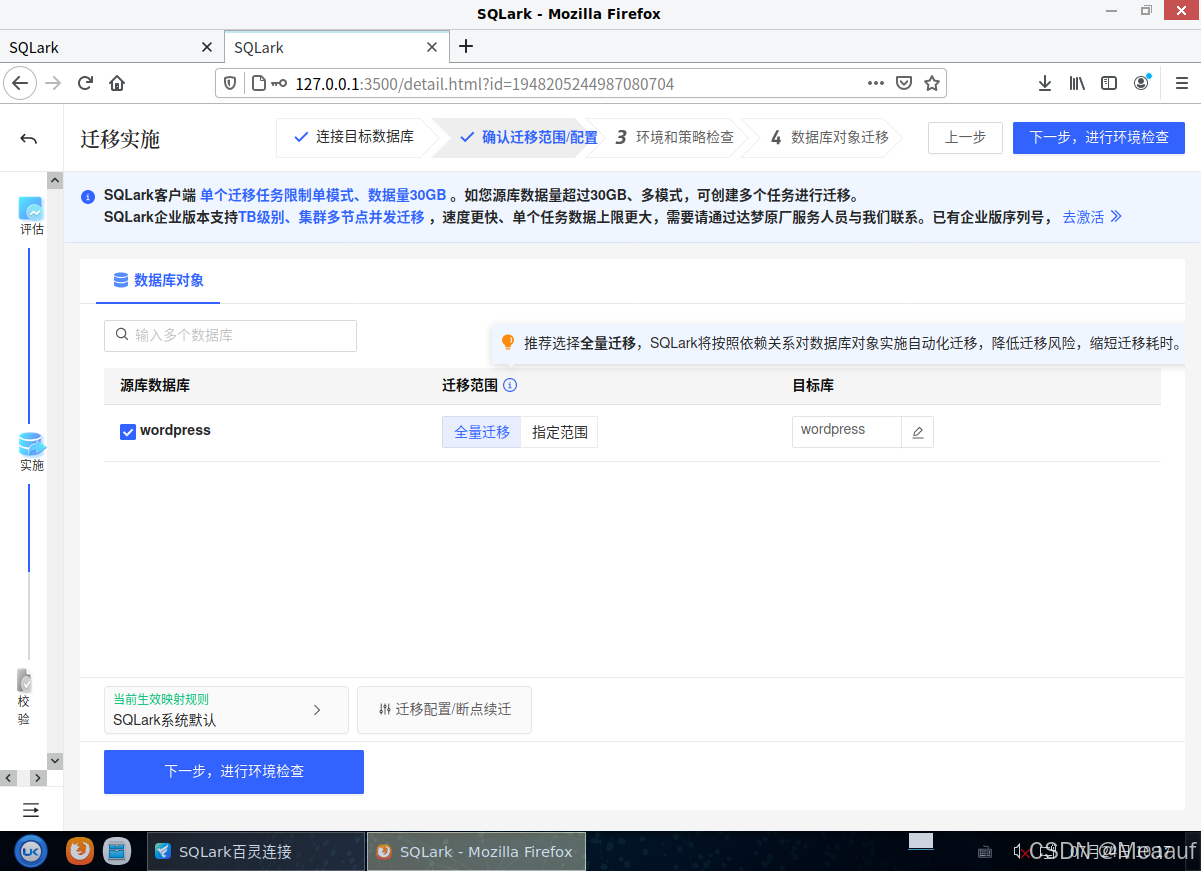Expand the 当前生效映射规则 selector
This screenshot has height=871, width=1201.
tap(226, 710)
